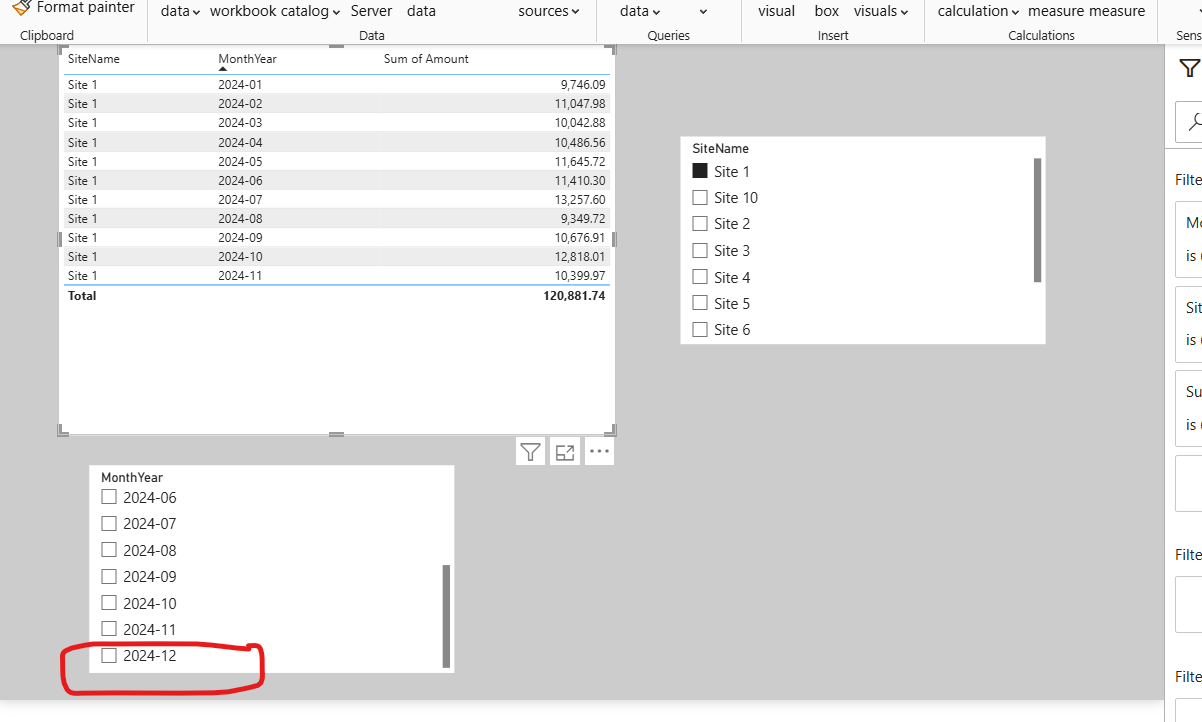Select the 12,818.01 amount cell
1202x722 pixels.
[580, 256]
